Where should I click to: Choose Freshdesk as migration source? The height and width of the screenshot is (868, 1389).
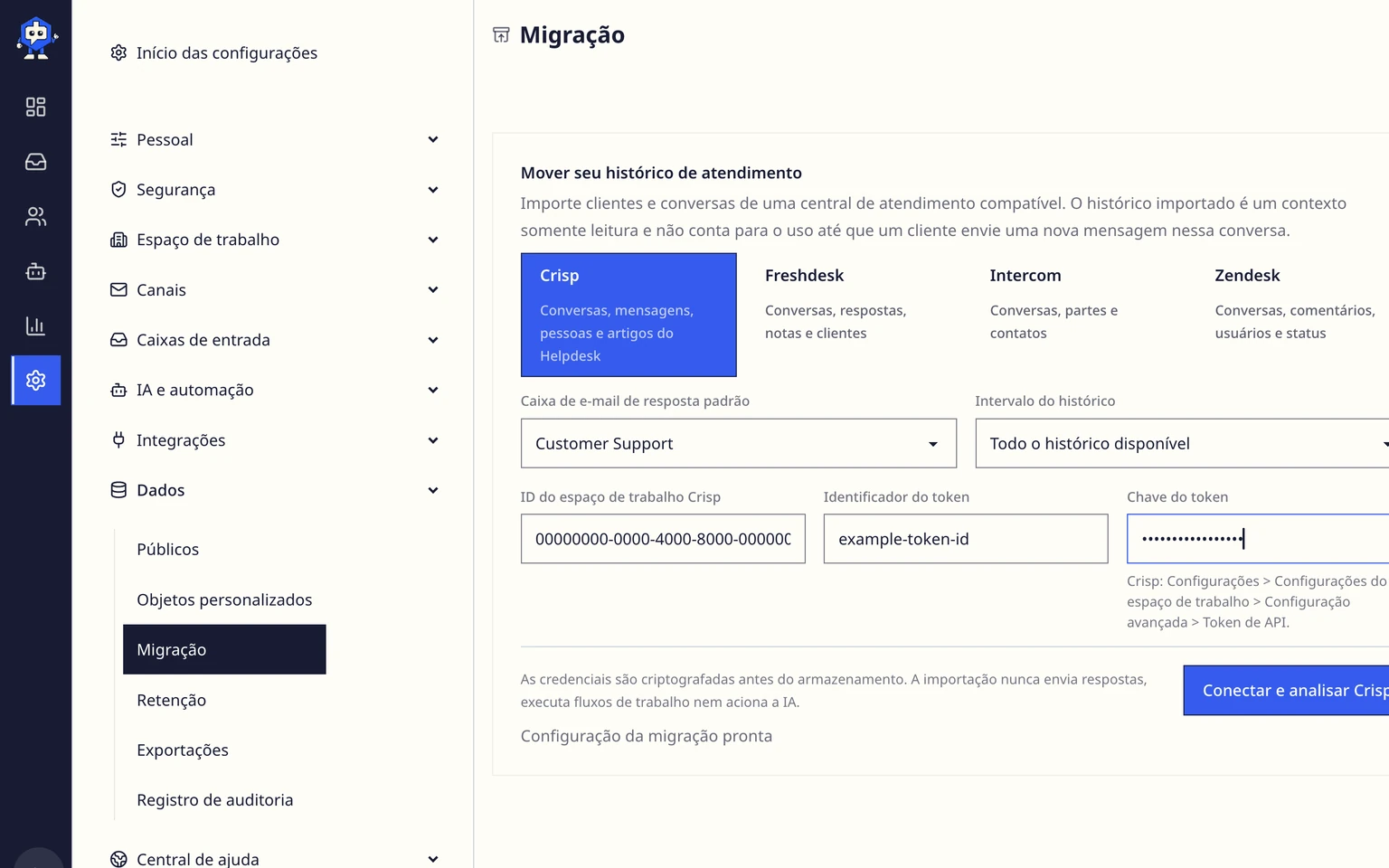[854, 315]
